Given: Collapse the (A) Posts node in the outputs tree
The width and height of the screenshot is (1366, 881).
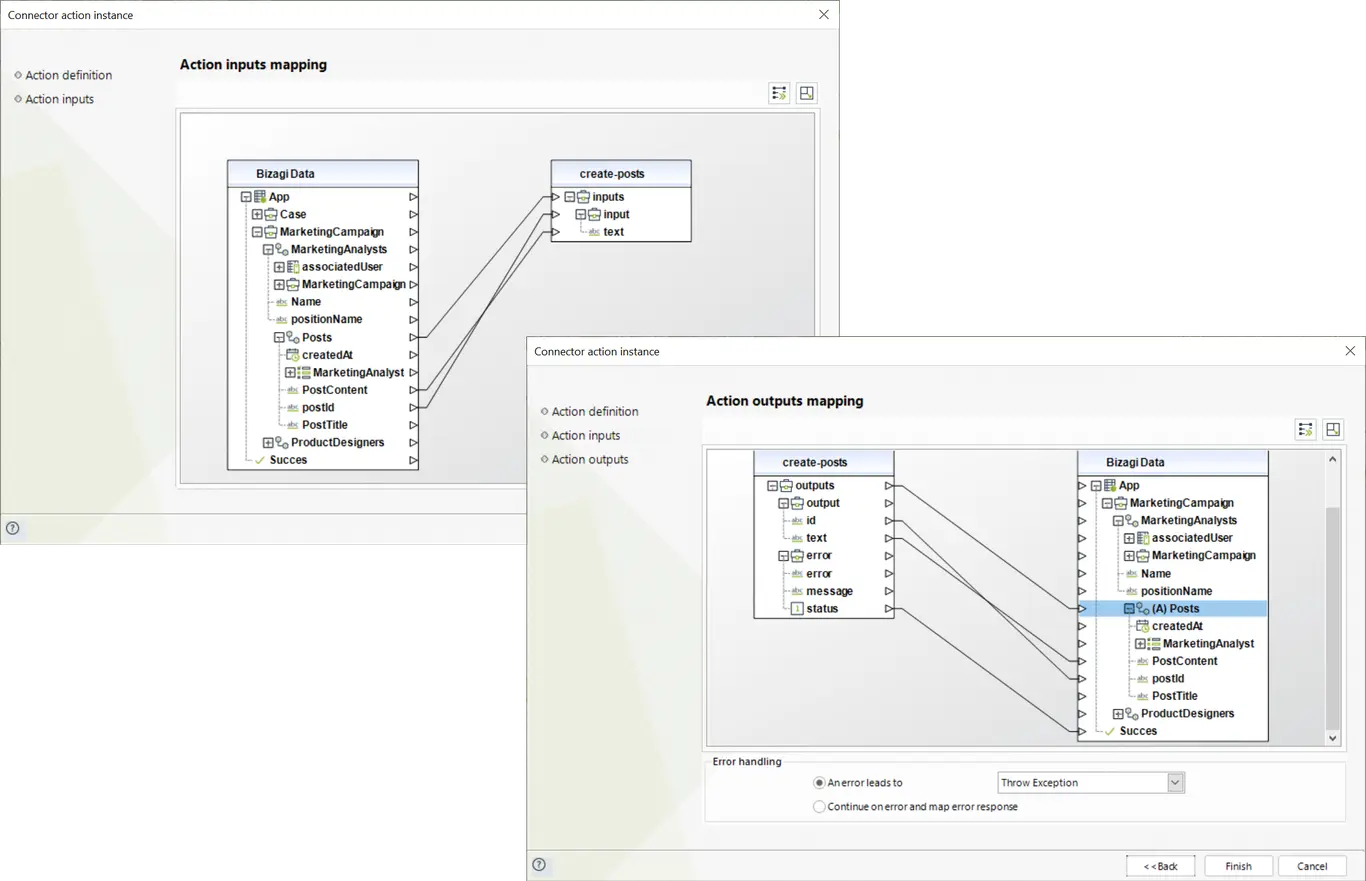Looking at the screenshot, I should click(x=1129, y=608).
